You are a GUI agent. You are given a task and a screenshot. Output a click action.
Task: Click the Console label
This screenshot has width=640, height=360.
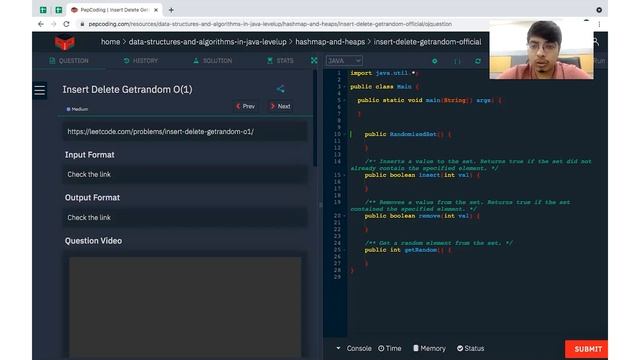359,348
